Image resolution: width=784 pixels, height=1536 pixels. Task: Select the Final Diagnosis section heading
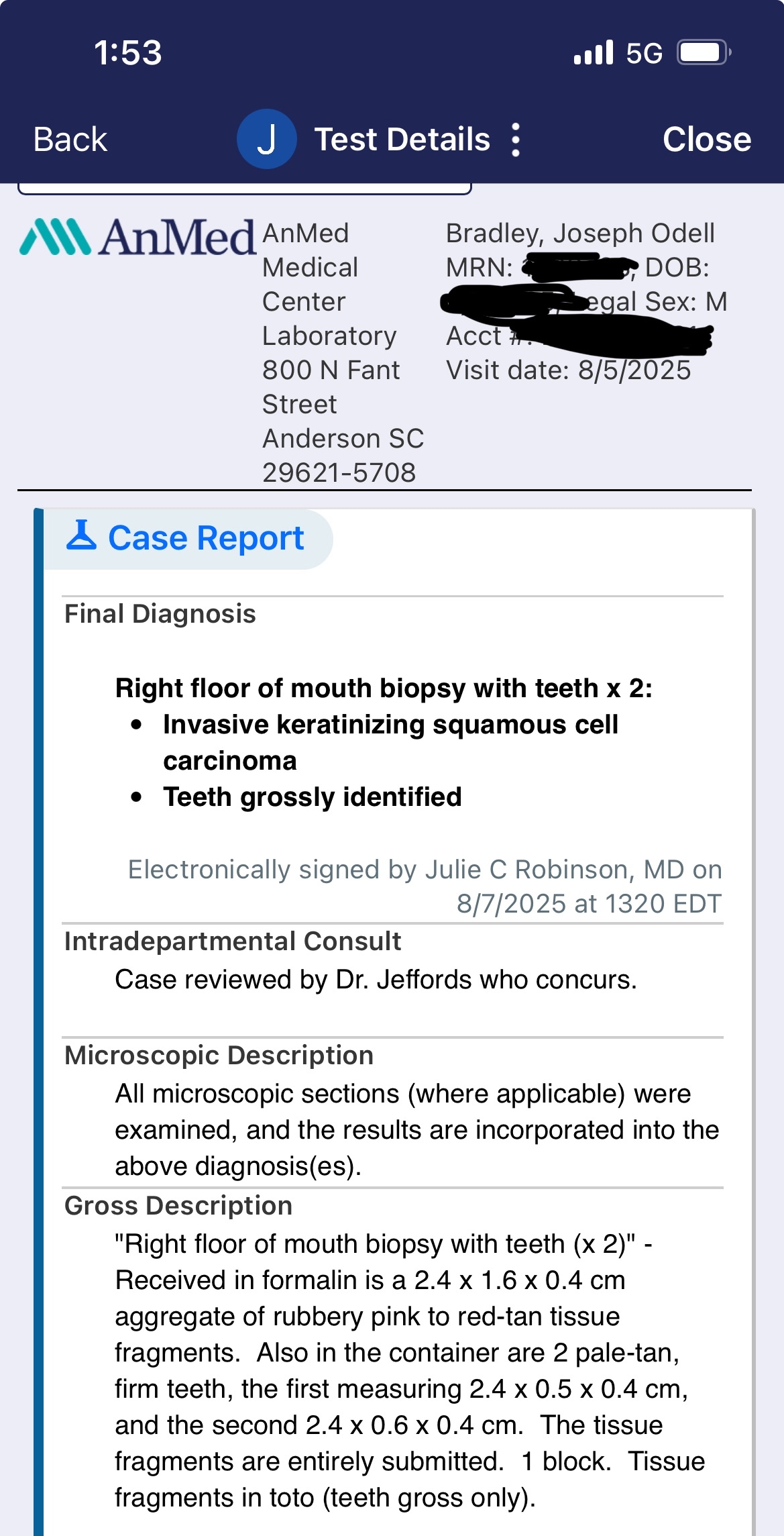[160, 614]
